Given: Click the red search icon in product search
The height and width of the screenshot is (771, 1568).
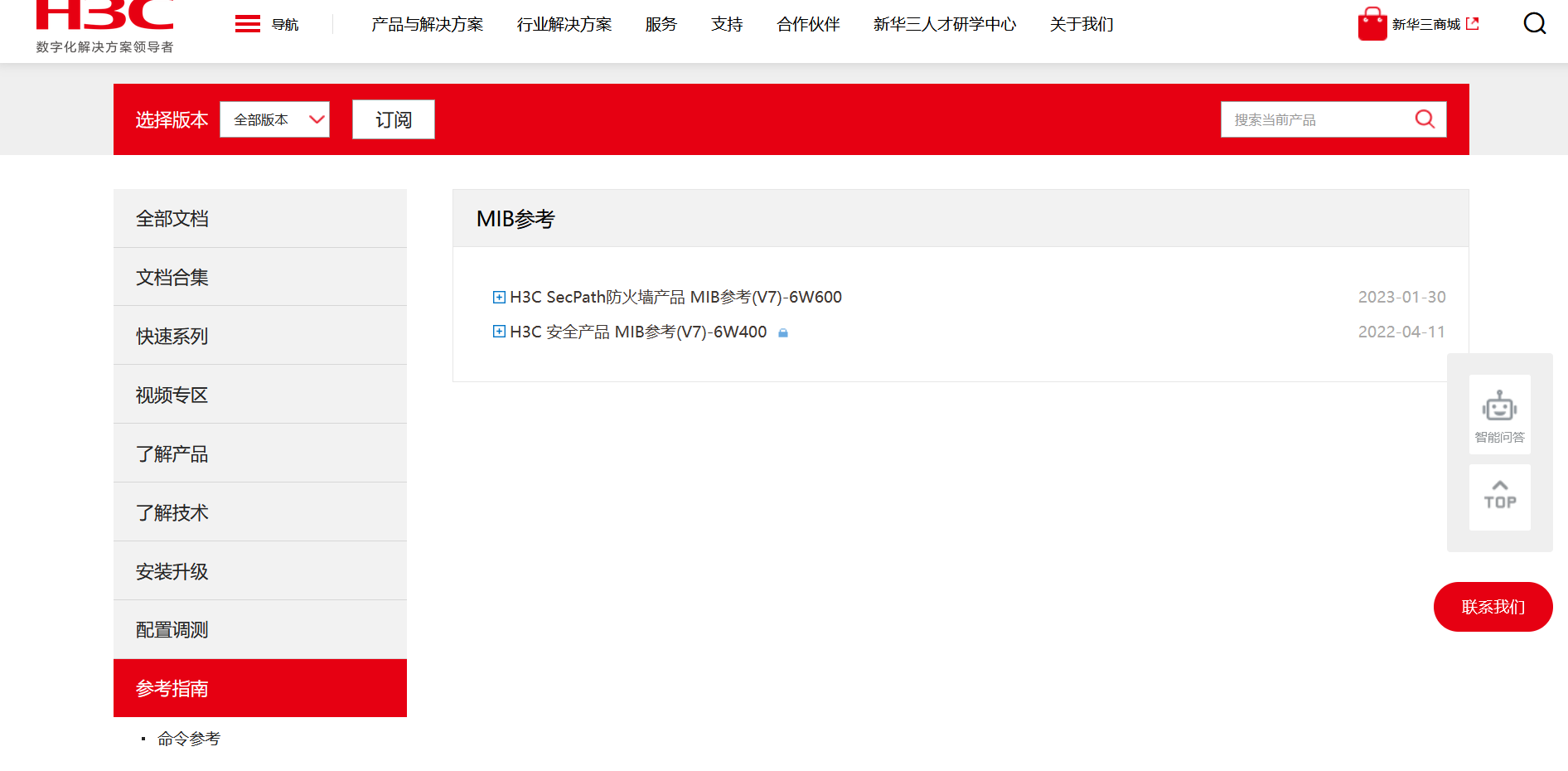Looking at the screenshot, I should pos(1425,119).
